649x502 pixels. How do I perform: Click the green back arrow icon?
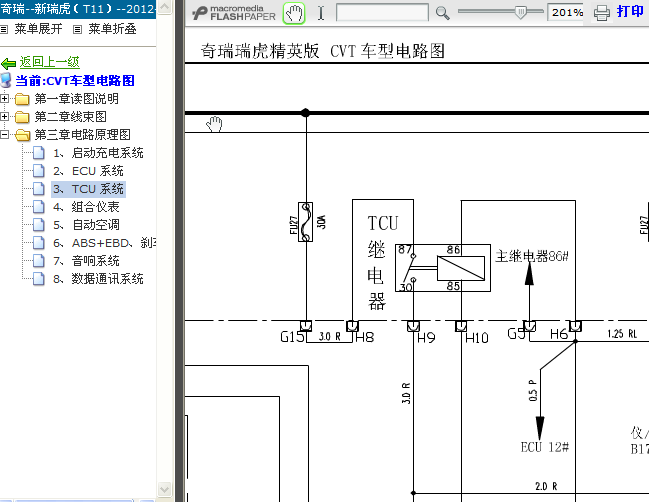pyautogui.click(x=8, y=64)
